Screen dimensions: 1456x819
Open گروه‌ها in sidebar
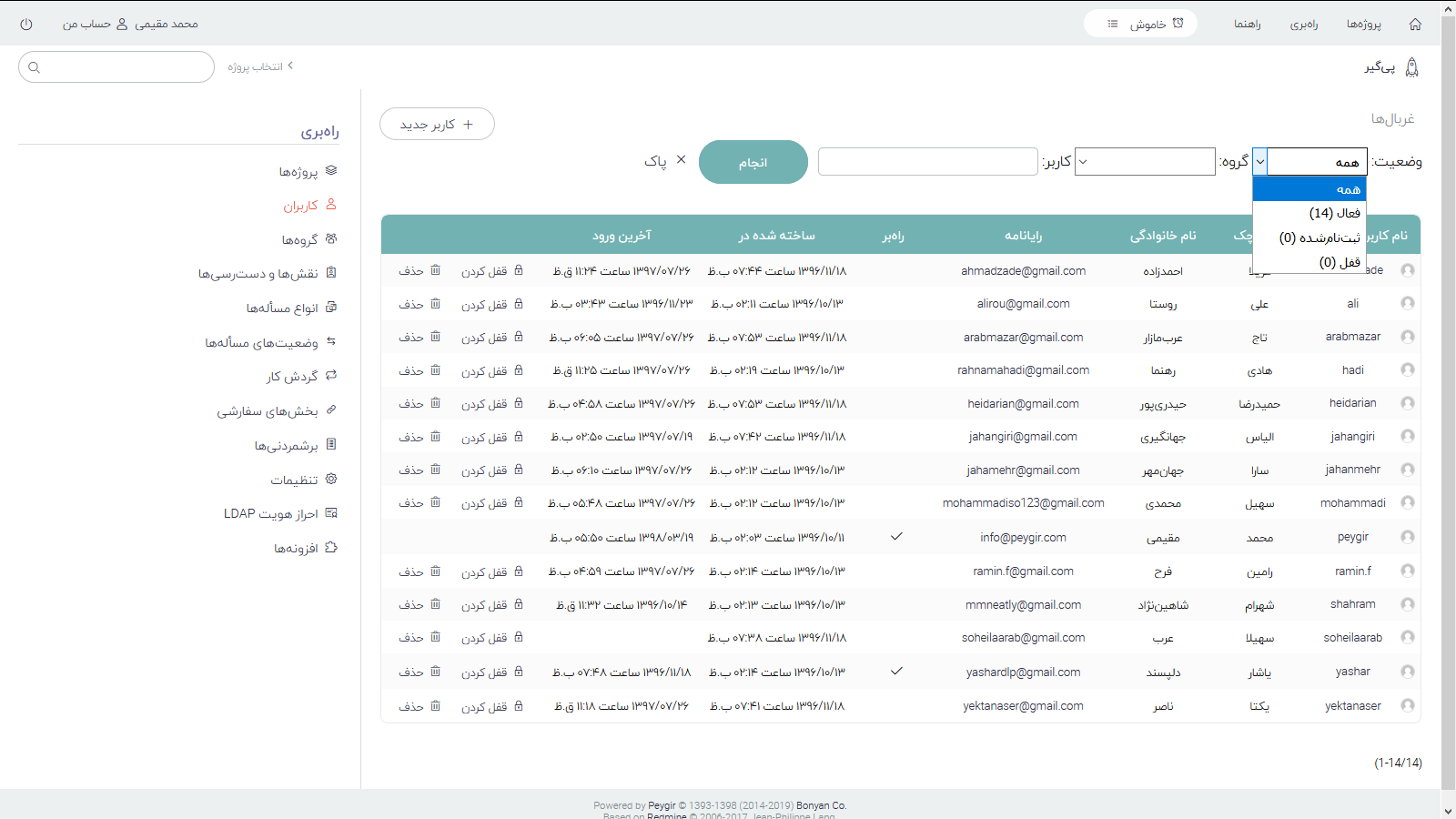pyautogui.click(x=299, y=239)
